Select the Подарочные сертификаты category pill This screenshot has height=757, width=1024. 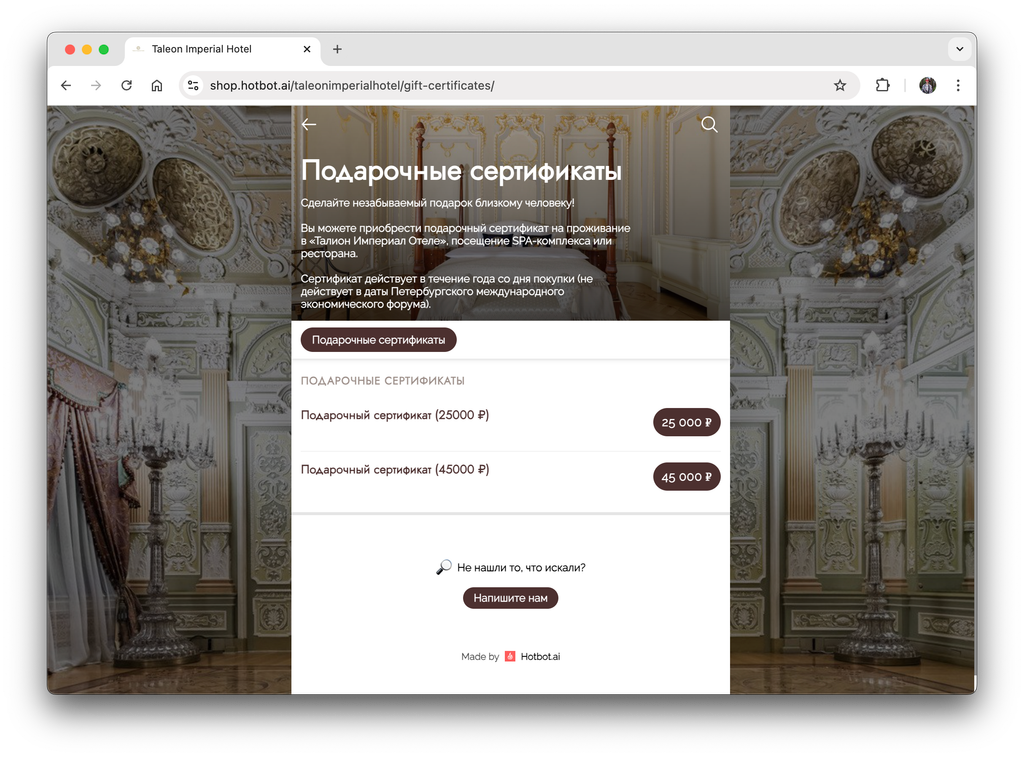[379, 340]
